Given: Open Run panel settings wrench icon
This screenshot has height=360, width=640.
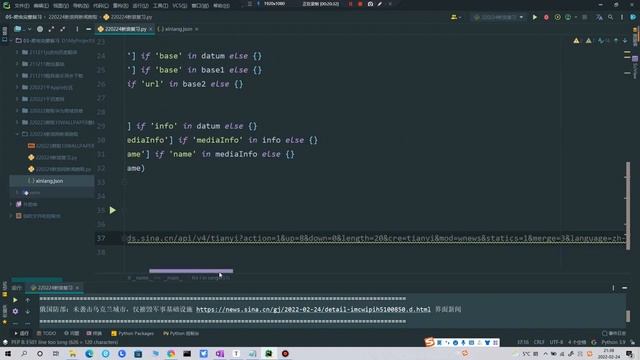Looking at the screenshot, I should 15,311.
